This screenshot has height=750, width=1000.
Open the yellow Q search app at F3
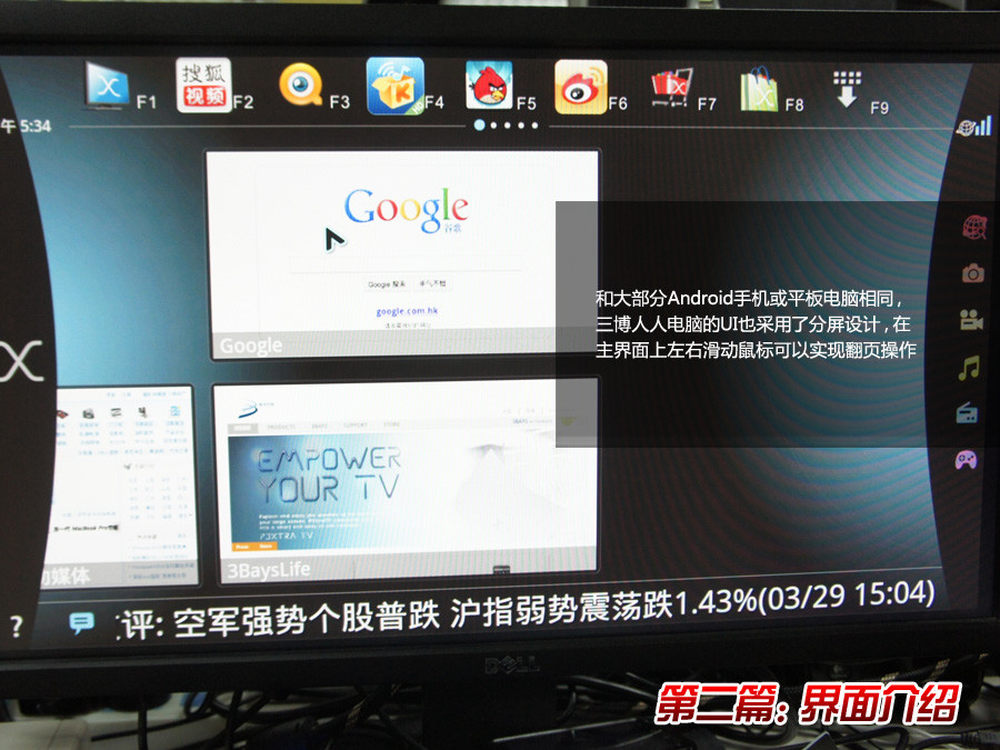300,85
